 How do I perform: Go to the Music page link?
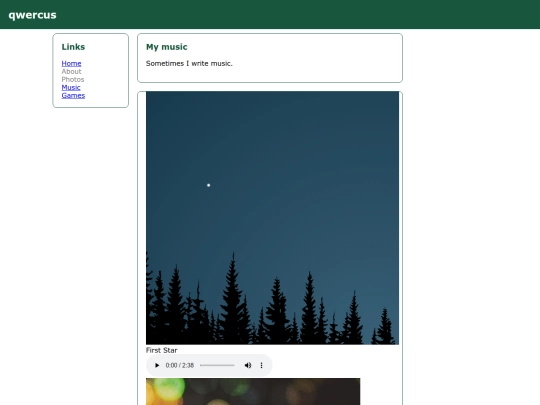[x=71, y=87]
